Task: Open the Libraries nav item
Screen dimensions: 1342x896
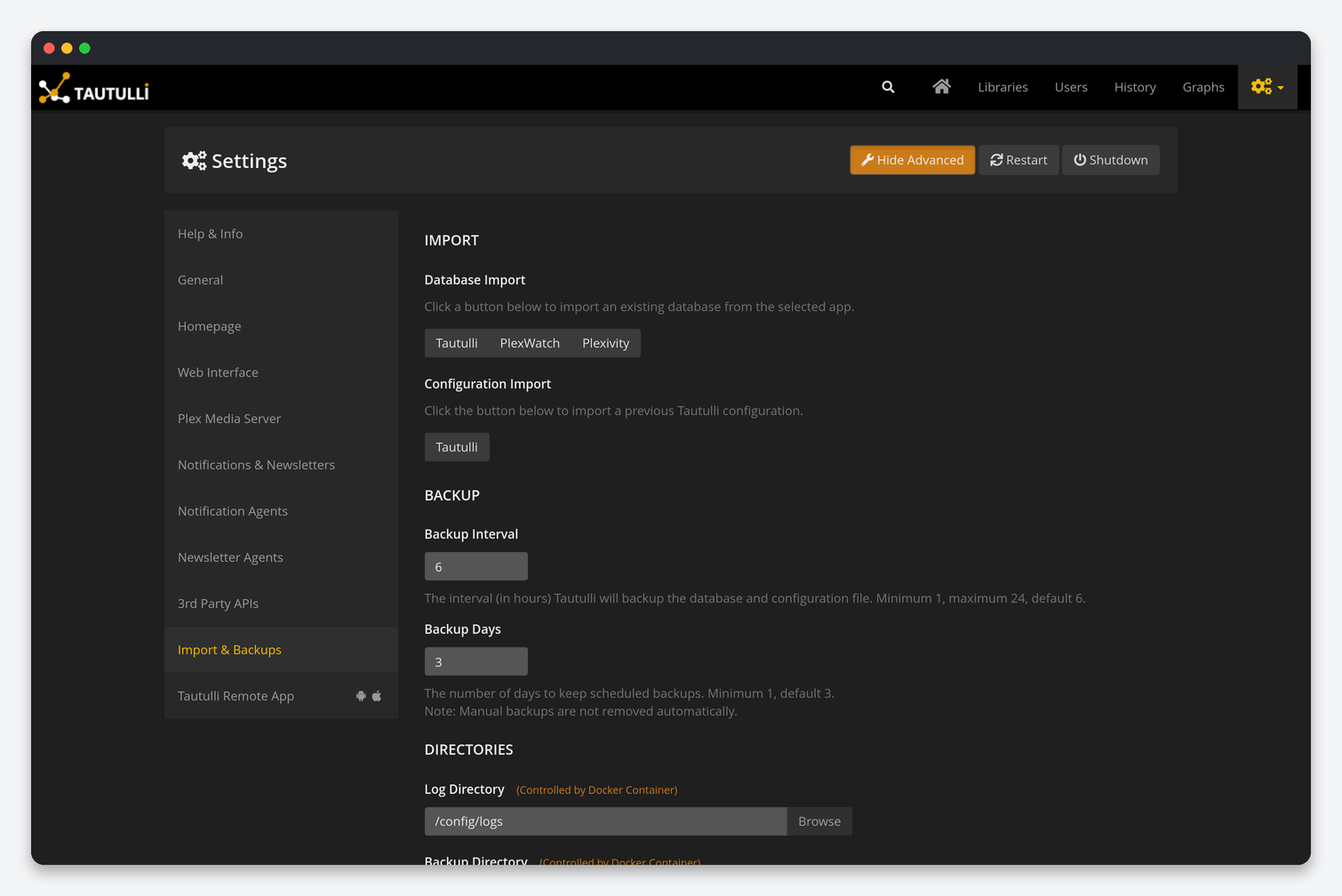Action: [1003, 87]
